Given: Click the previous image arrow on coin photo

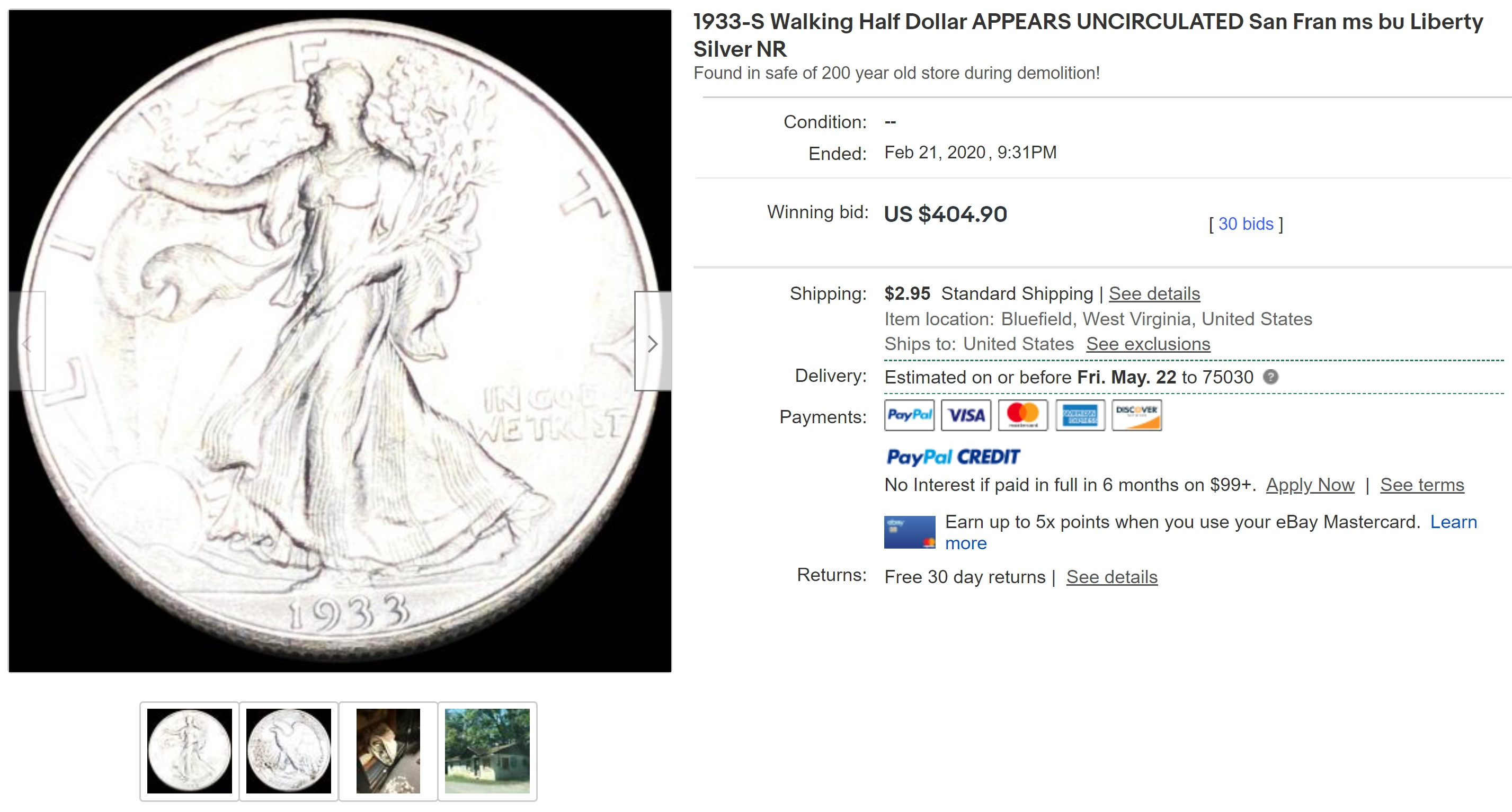Looking at the screenshot, I should [27, 342].
